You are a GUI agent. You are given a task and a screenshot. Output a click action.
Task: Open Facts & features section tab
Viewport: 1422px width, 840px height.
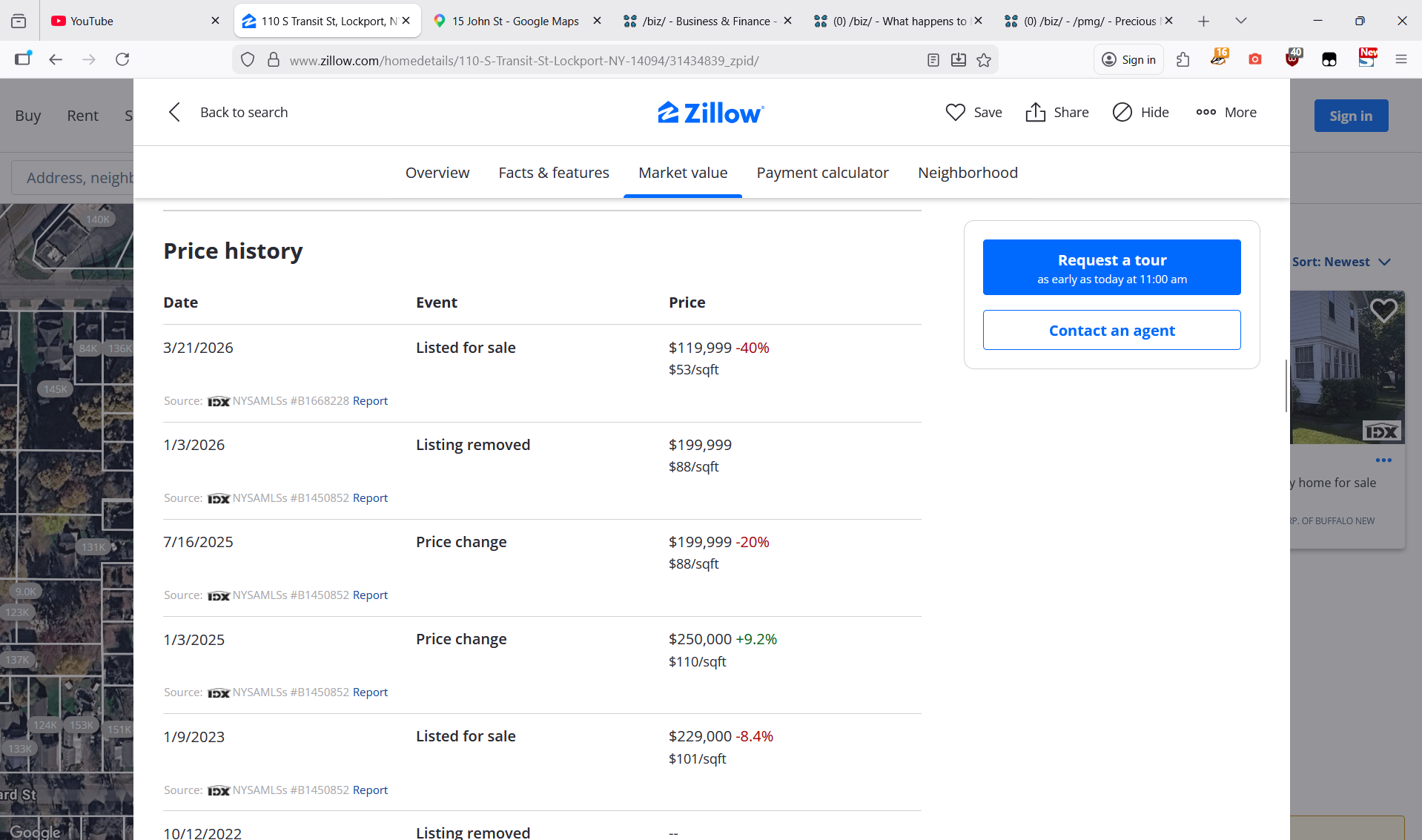coord(554,173)
